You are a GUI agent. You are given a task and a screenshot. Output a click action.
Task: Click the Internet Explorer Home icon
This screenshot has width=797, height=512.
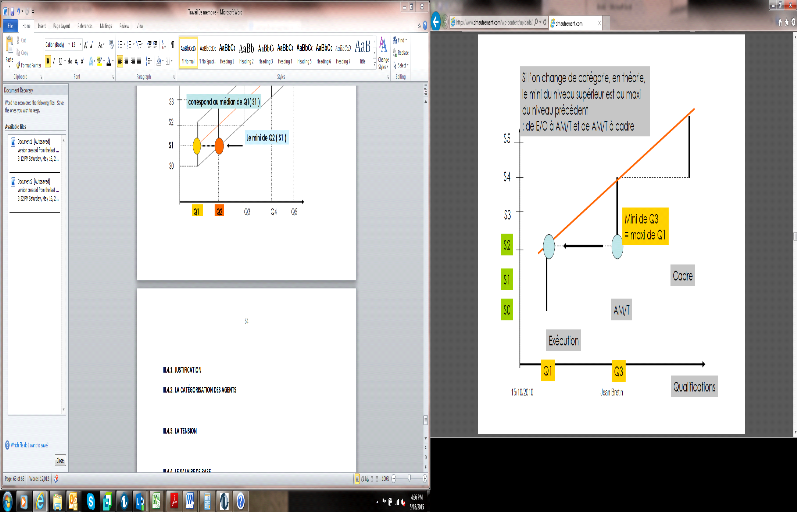[780, 22]
